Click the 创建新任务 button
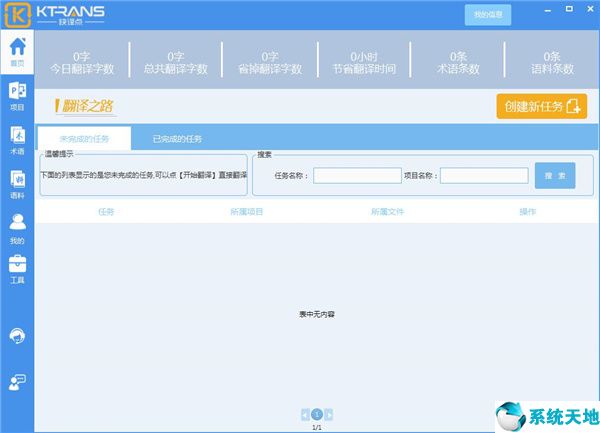The height and width of the screenshot is (433, 600). point(541,107)
